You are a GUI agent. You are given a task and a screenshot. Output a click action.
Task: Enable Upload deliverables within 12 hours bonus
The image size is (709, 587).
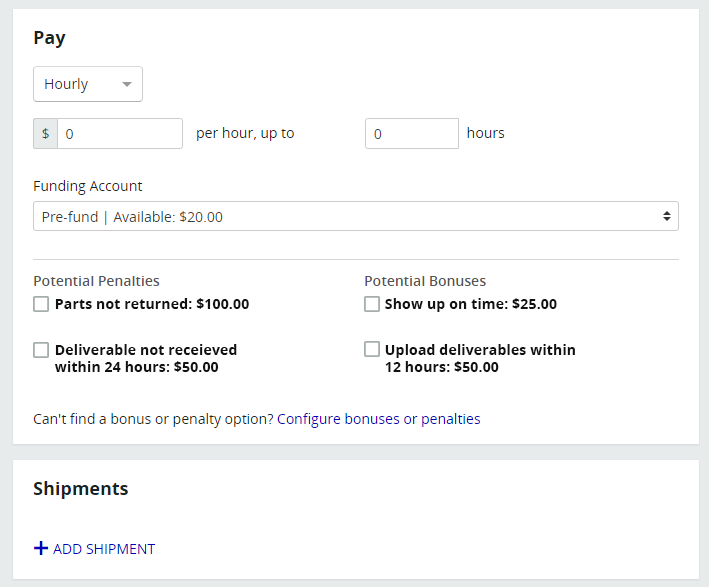372,349
